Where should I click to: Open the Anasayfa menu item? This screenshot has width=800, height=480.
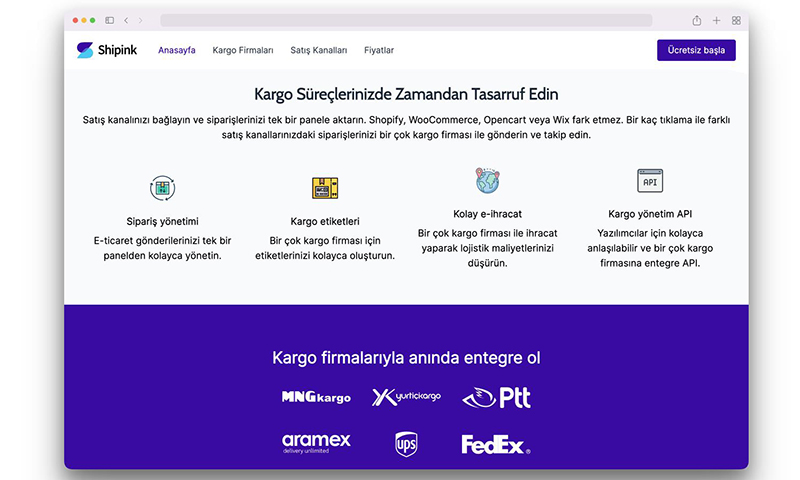(x=177, y=50)
